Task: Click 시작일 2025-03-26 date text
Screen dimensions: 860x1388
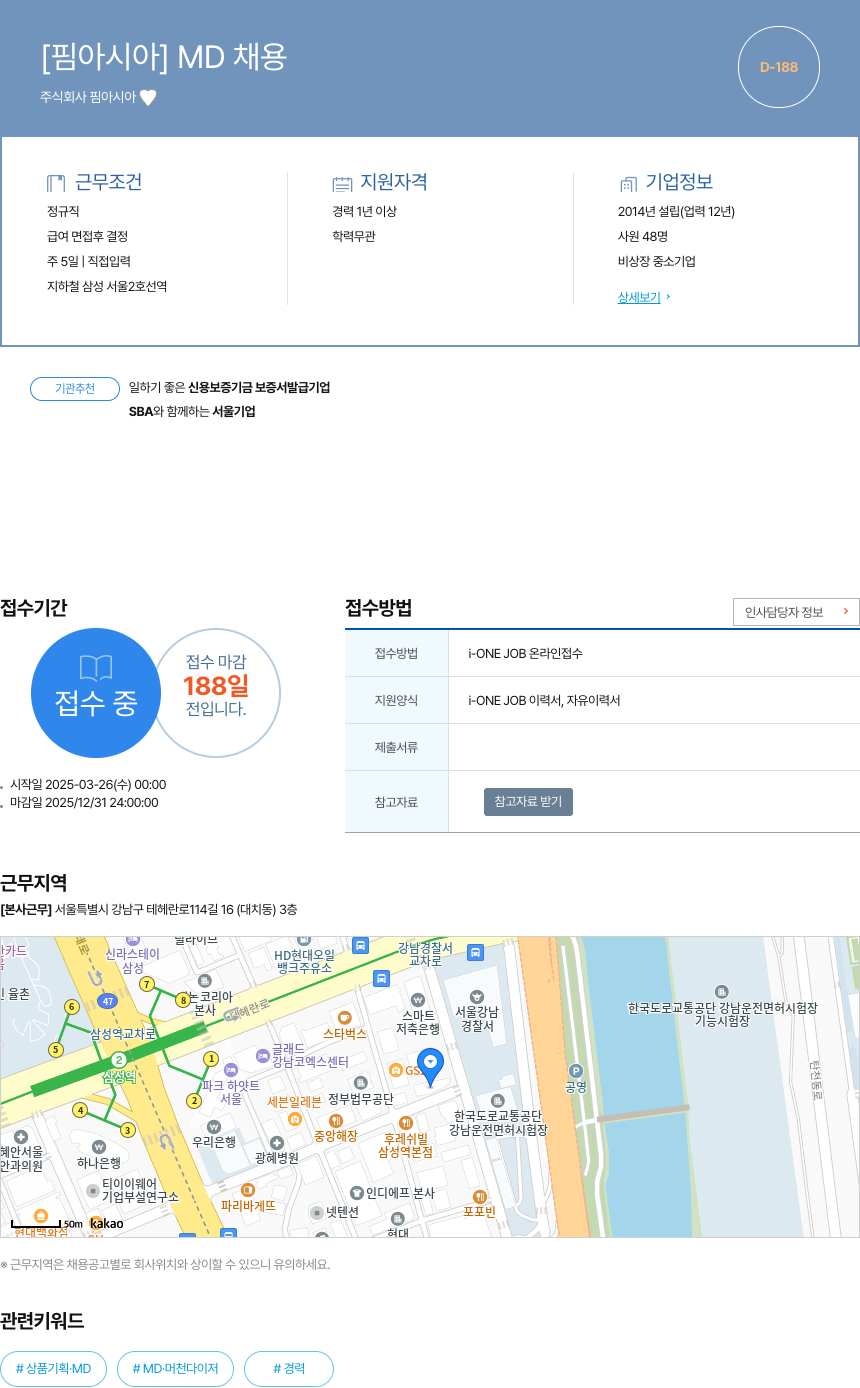Action: point(88,784)
